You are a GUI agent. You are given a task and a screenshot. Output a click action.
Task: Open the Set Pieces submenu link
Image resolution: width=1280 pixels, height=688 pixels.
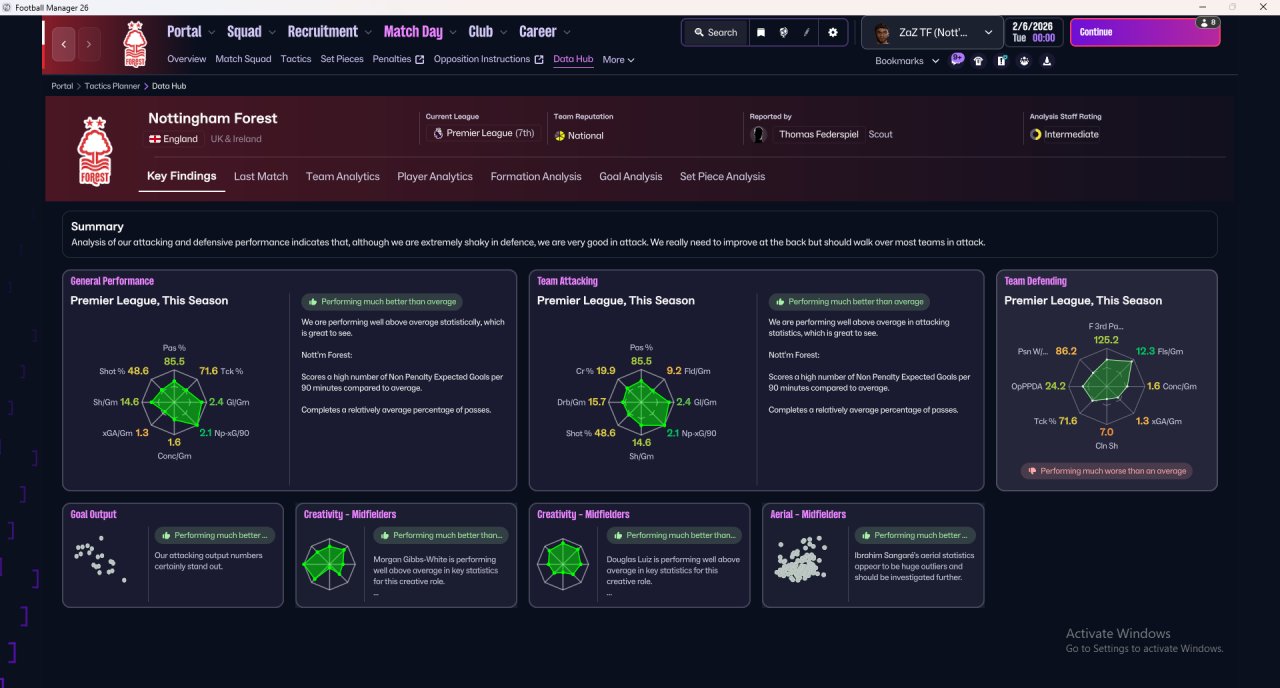(342, 59)
